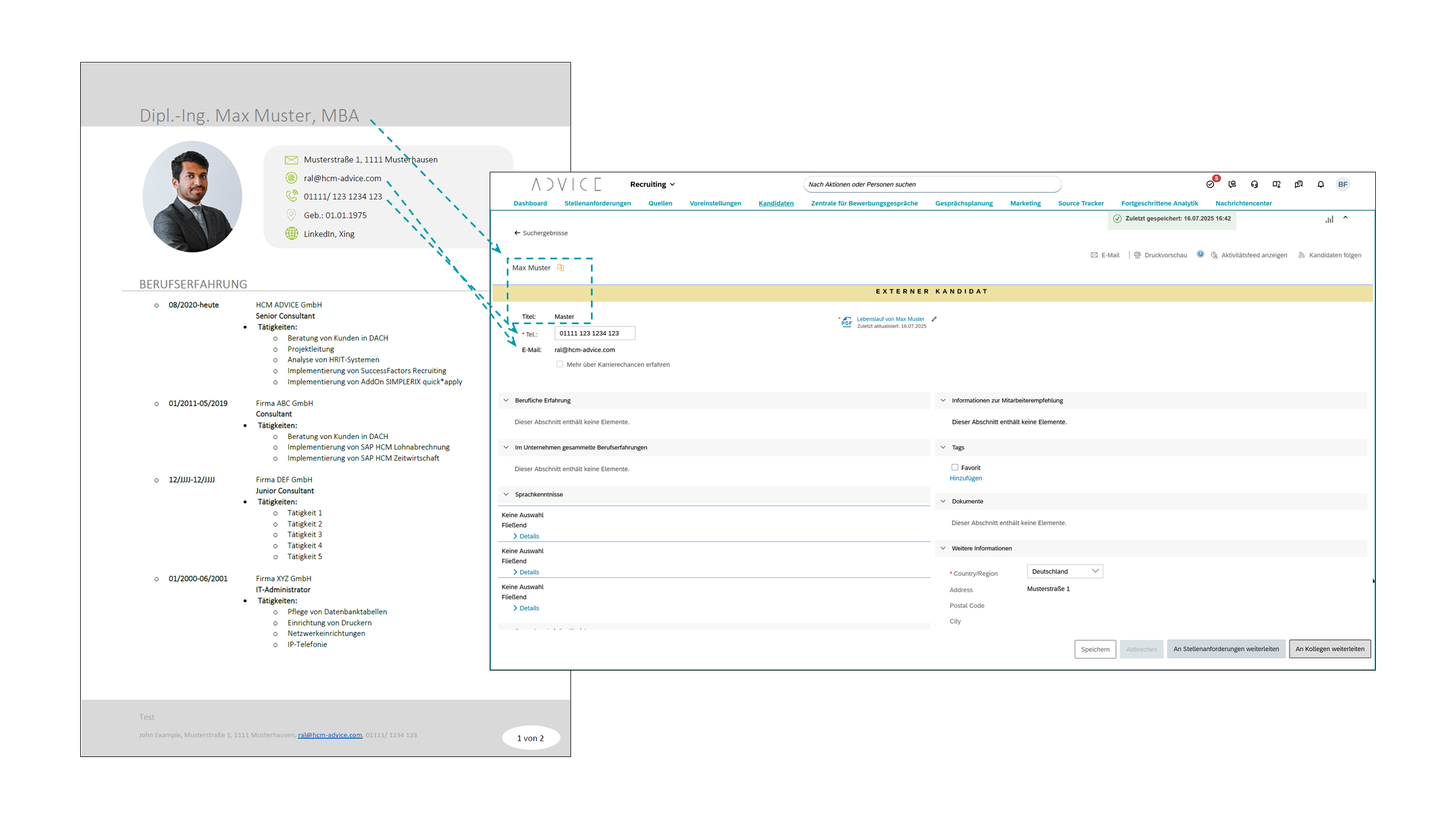Click the back arrow beside Suchergebnisse

click(x=517, y=233)
